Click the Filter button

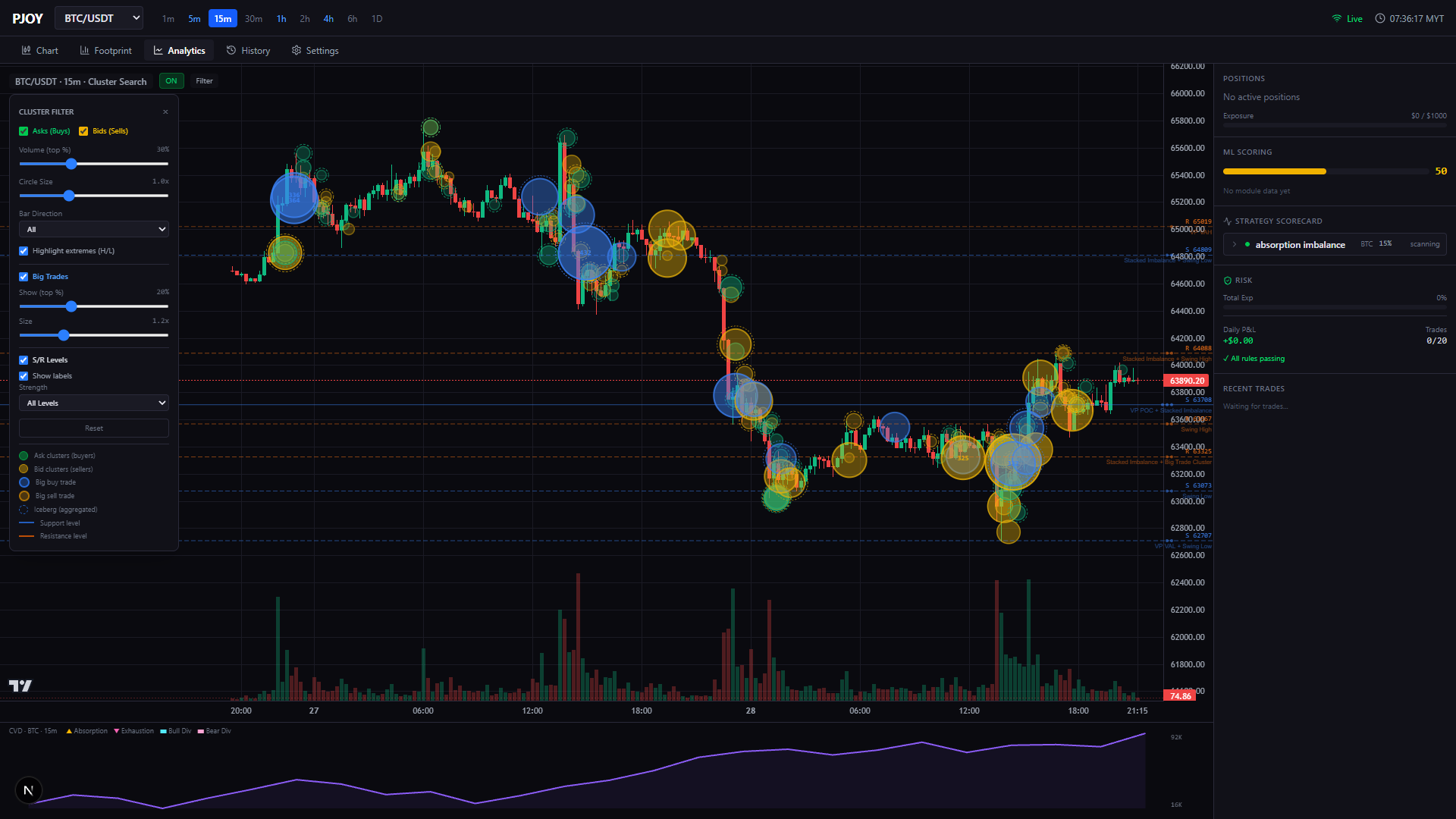[205, 81]
